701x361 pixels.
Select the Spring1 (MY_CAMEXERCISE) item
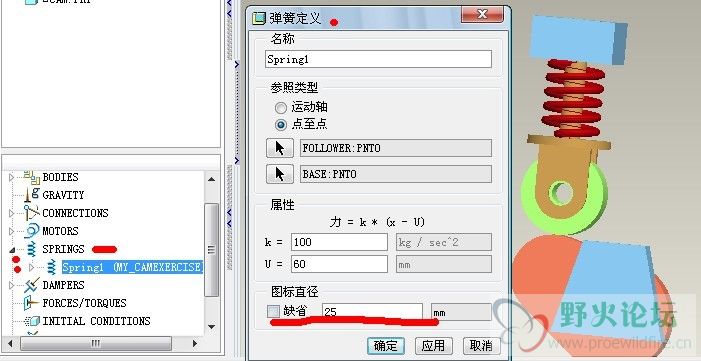[x=132, y=267]
